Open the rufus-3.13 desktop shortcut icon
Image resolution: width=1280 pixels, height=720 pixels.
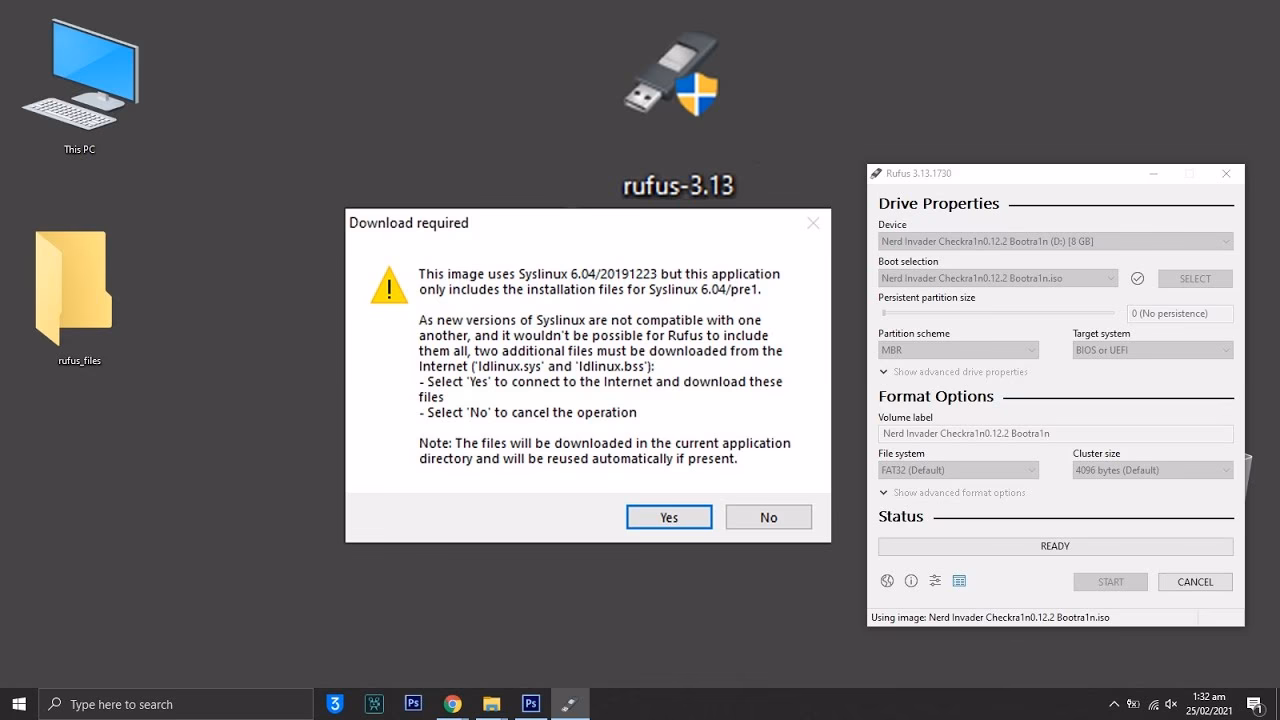[672, 76]
